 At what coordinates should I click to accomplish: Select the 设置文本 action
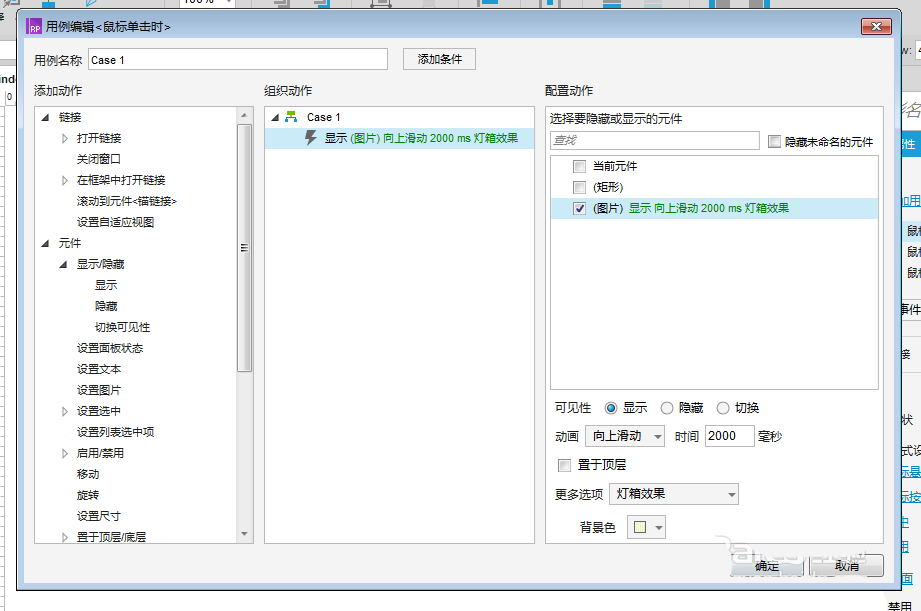click(x=99, y=370)
